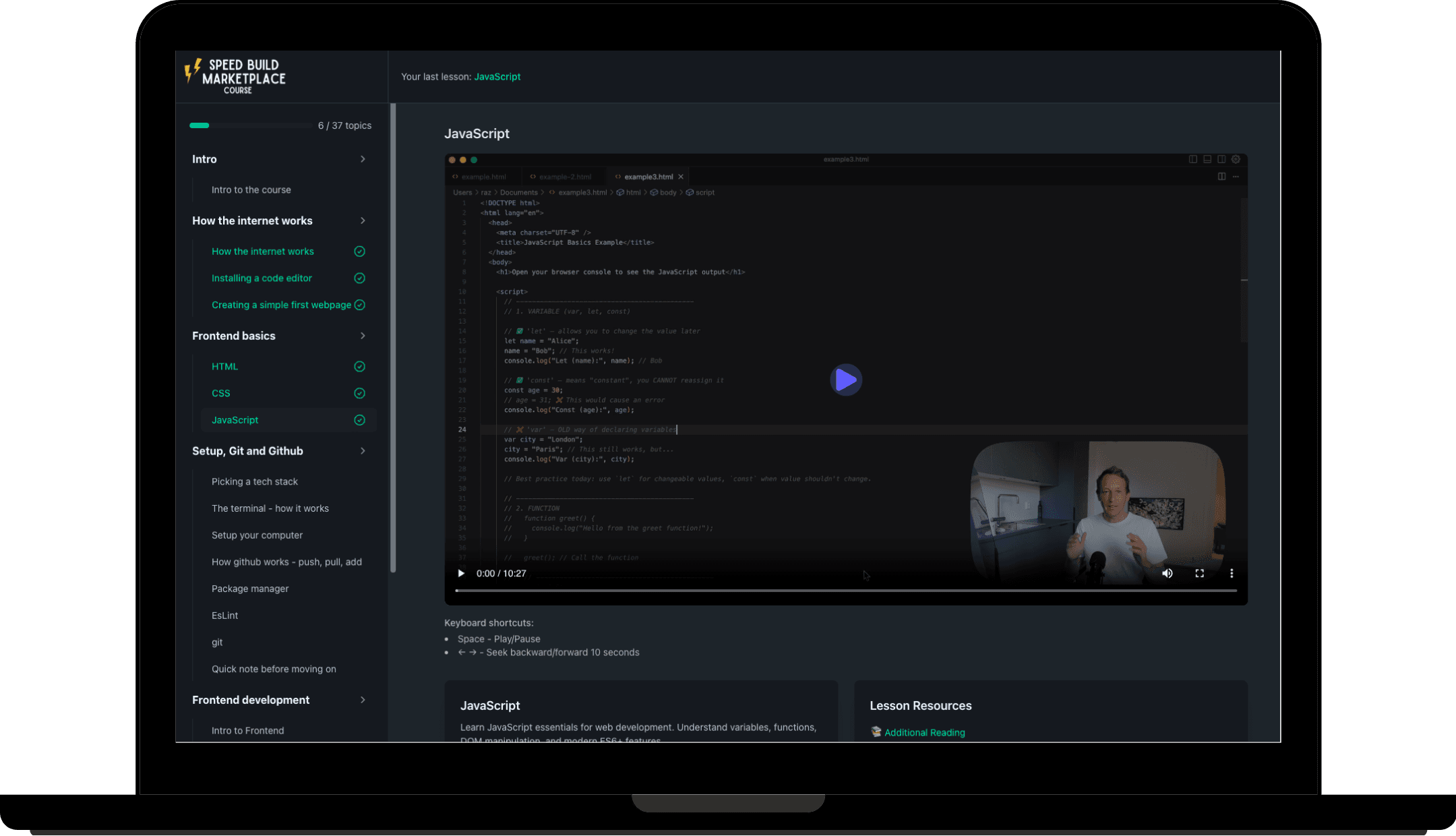1456x836 pixels.
Task: Open the Additional Reading link
Action: pyautogui.click(x=924, y=733)
